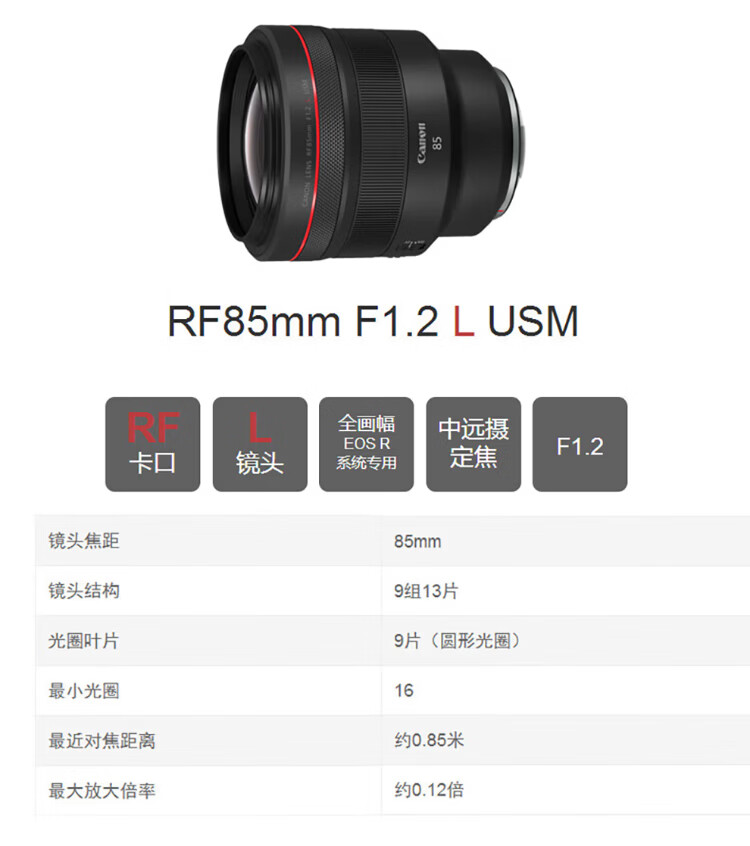Click the minimum aperture value 16

point(404,691)
